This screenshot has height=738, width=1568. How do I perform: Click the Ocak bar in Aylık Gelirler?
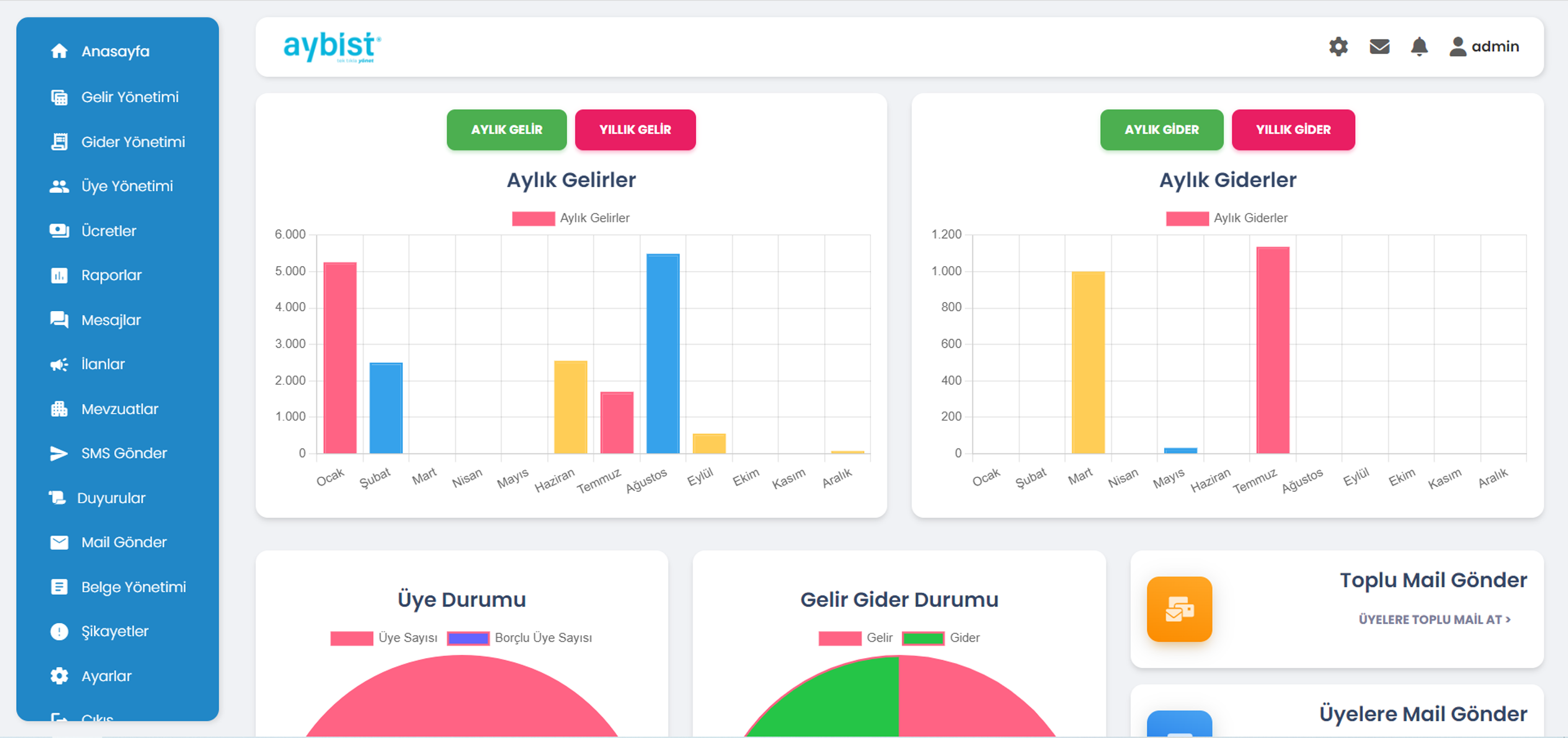click(x=340, y=358)
